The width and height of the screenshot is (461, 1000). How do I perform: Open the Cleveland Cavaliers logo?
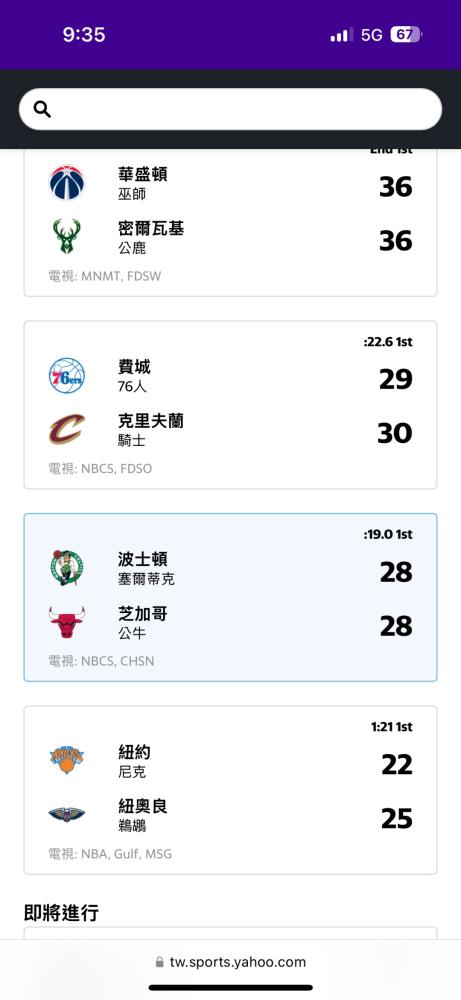click(x=67, y=429)
